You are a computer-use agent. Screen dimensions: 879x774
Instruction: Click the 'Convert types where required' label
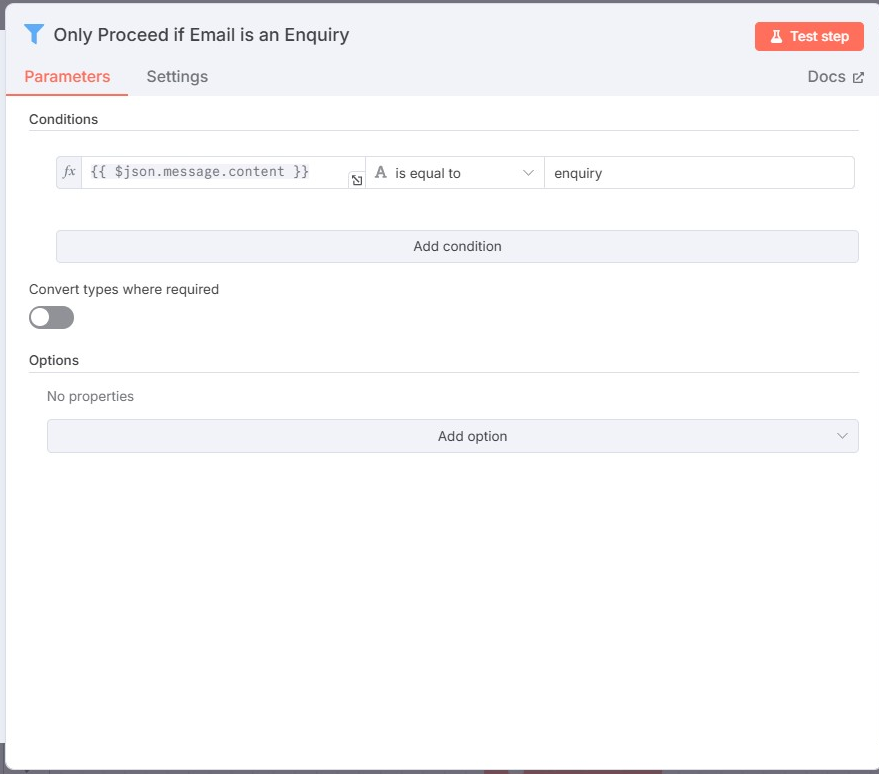pos(124,289)
